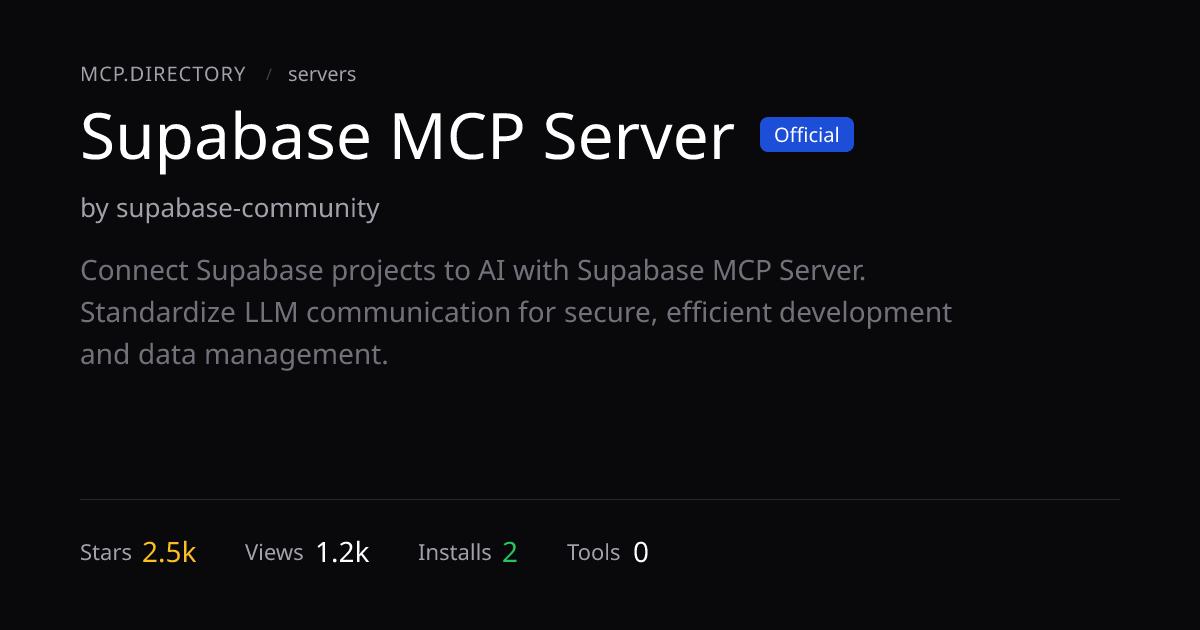Click the Tools 0 count
The image size is (1200, 630).
tap(608, 552)
